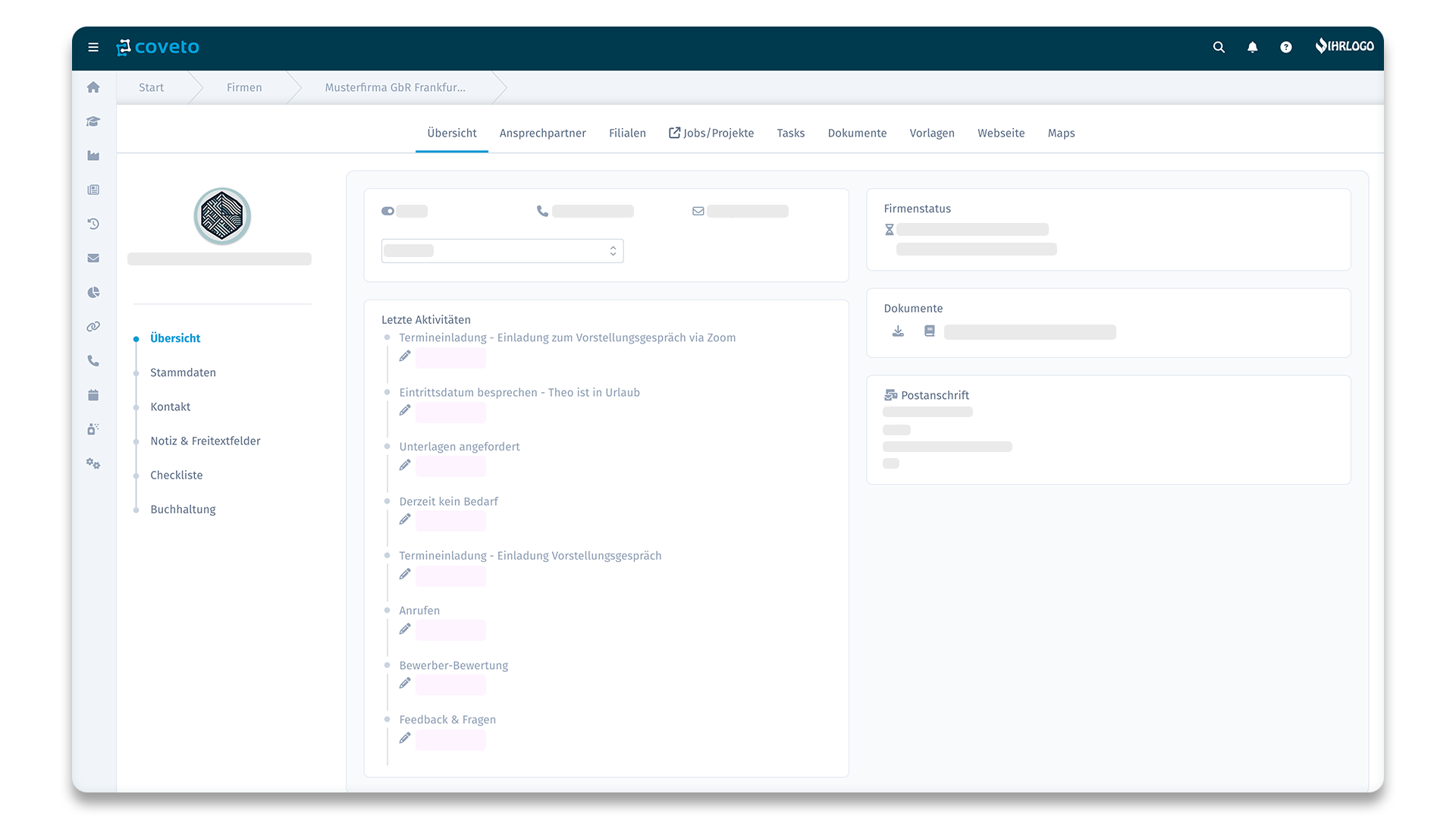Click the pie chart sidebar icon
1456x819 pixels.
coord(93,292)
